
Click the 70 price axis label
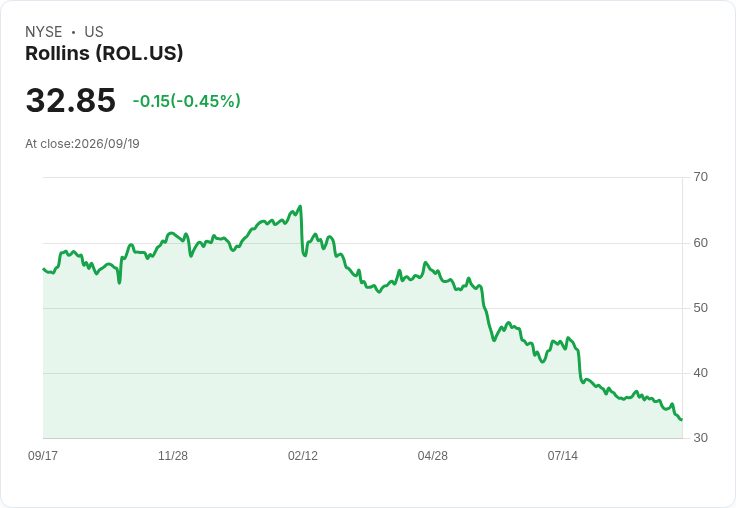pyautogui.click(x=700, y=177)
